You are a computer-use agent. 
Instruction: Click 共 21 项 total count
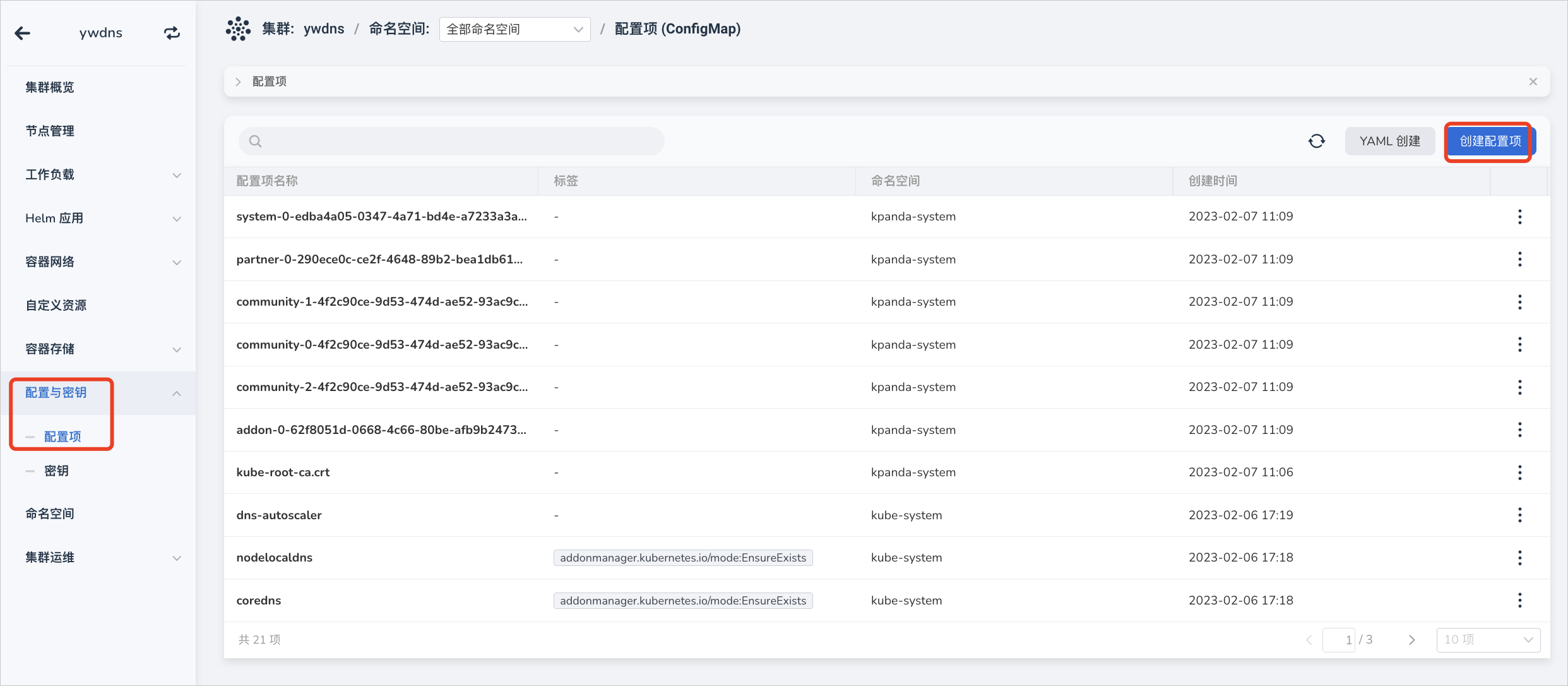click(x=259, y=640)
